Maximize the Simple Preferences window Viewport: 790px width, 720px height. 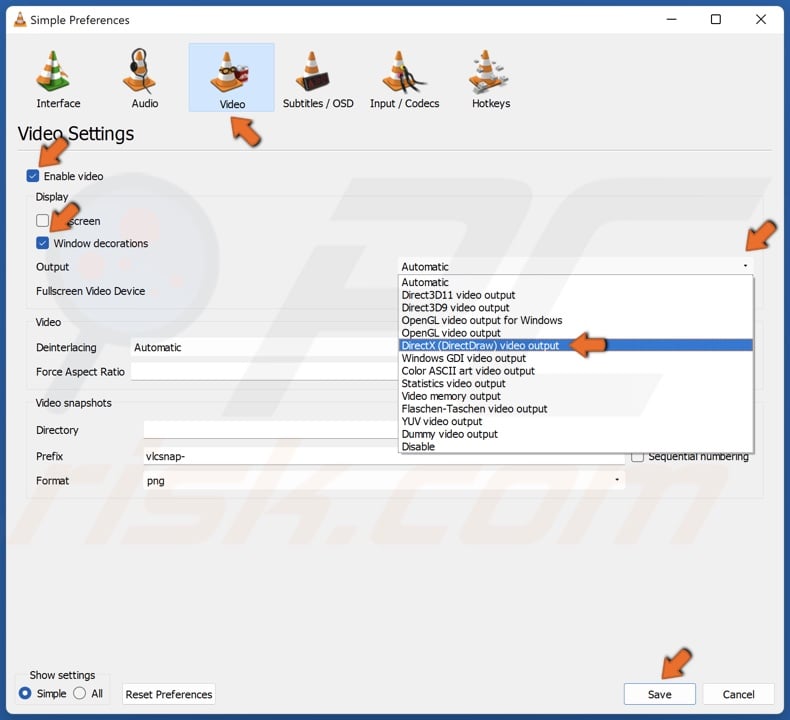point(715,20)
